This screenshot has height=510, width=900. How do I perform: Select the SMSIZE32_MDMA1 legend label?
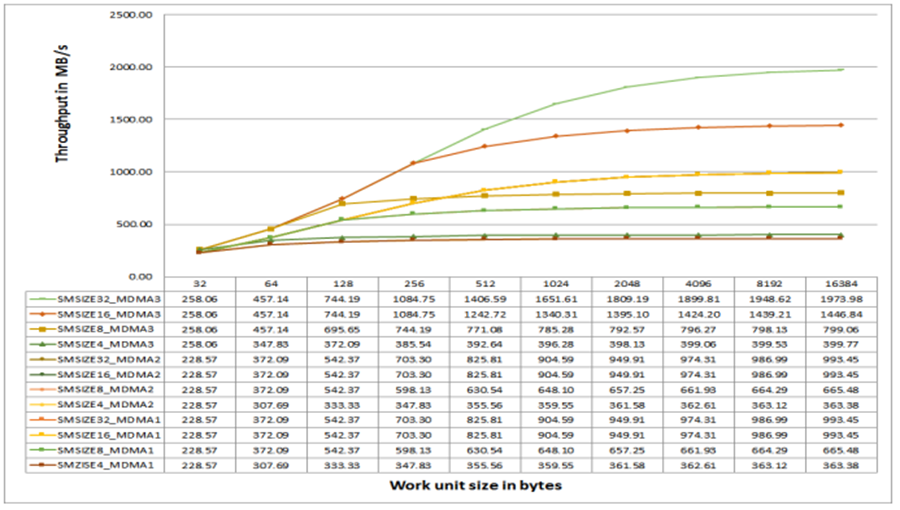pos(108,420)
